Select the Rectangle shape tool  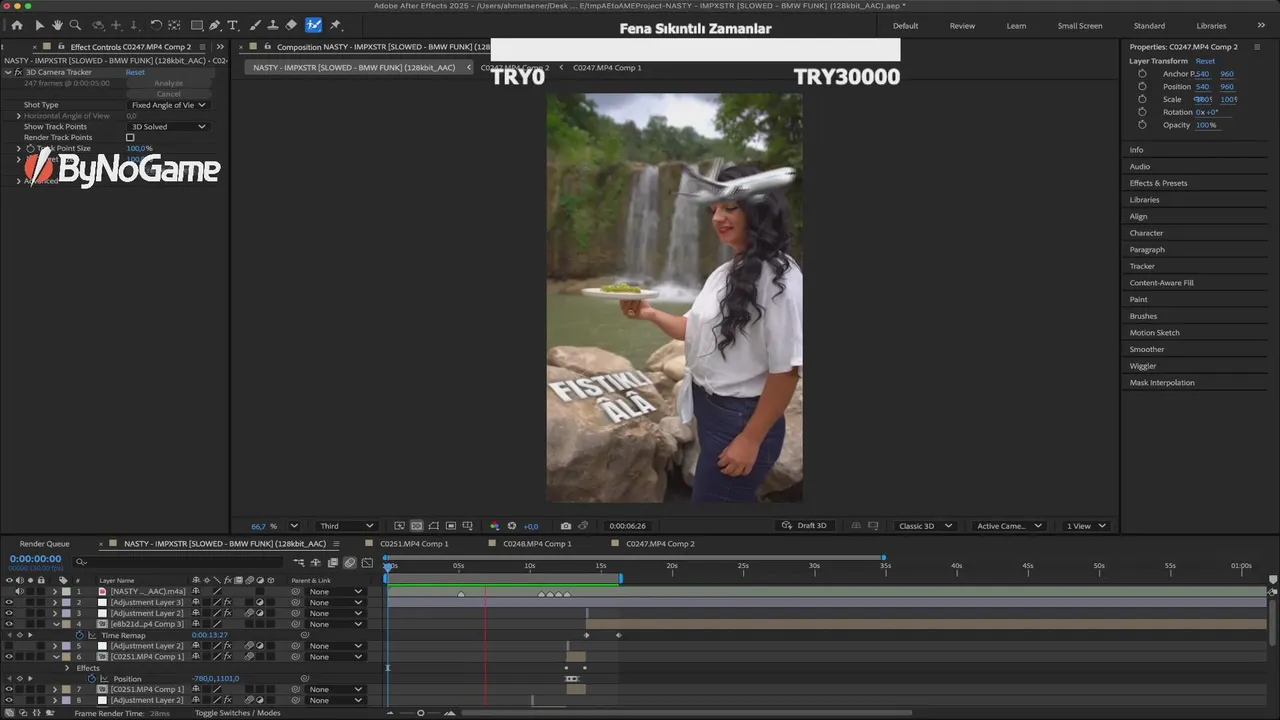click(x=197, y=25)
